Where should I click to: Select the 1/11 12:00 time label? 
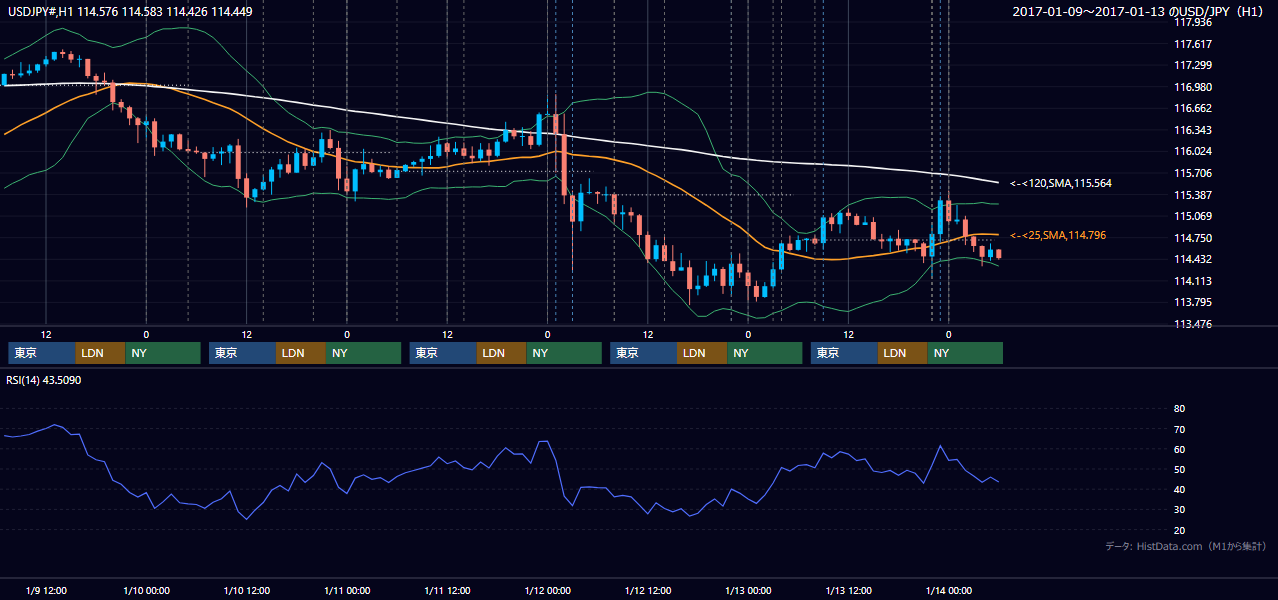[447, 590]
